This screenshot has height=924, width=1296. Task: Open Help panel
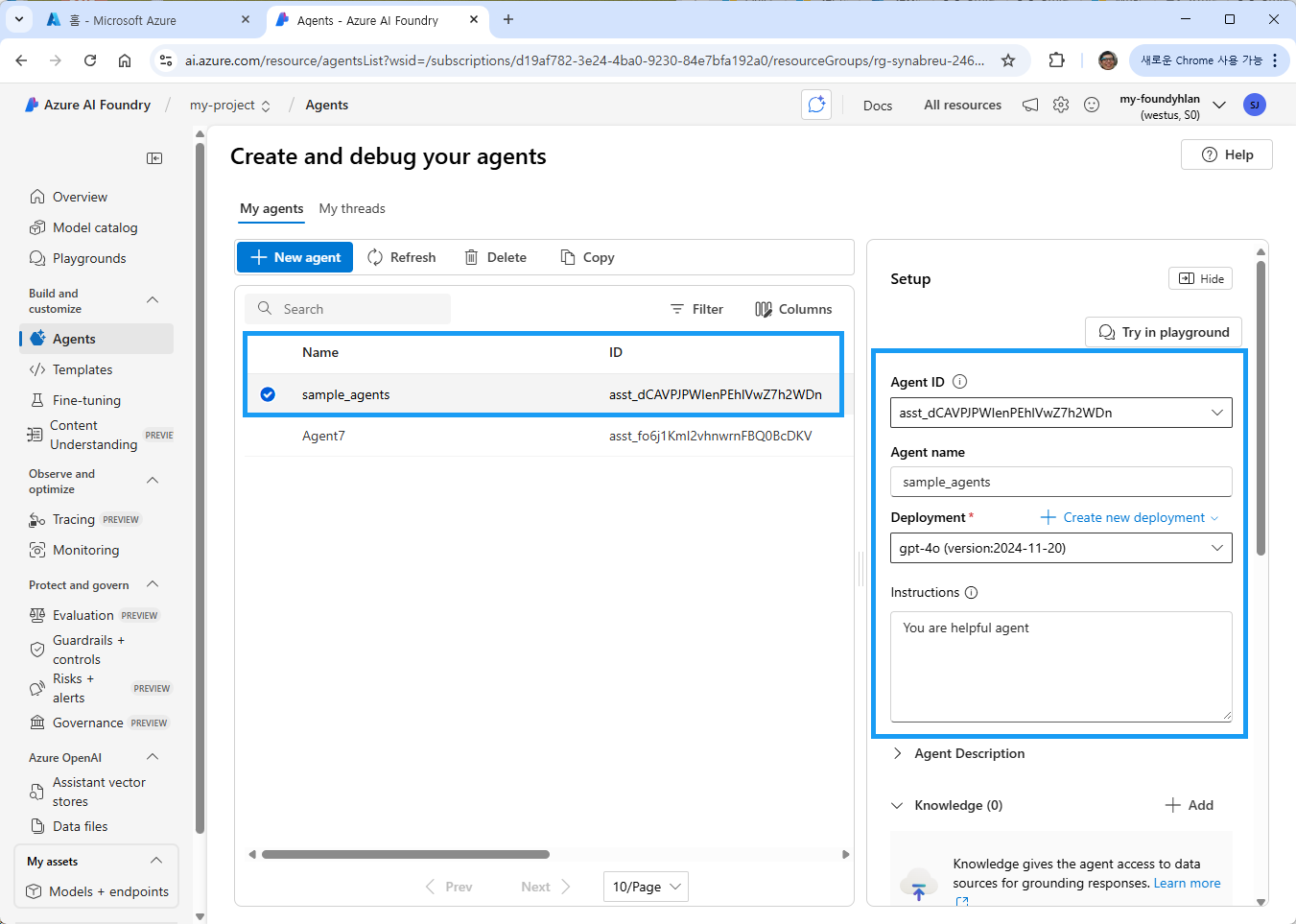tap(1227, 154)
